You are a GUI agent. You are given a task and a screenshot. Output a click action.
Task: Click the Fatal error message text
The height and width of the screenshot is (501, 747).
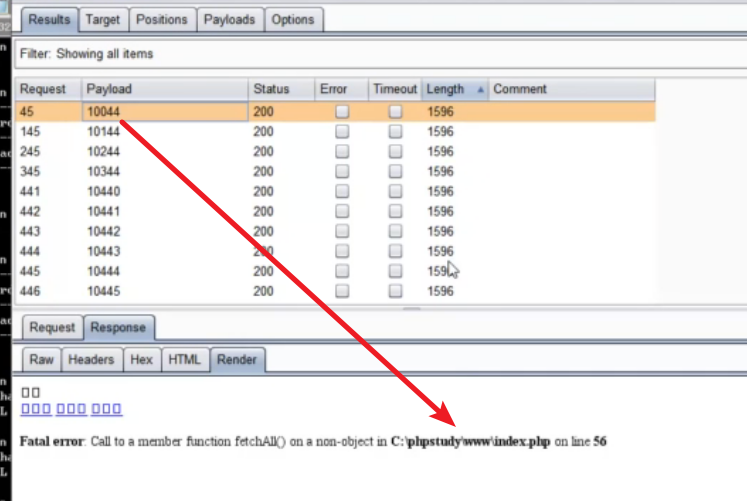tap(313, 441)
